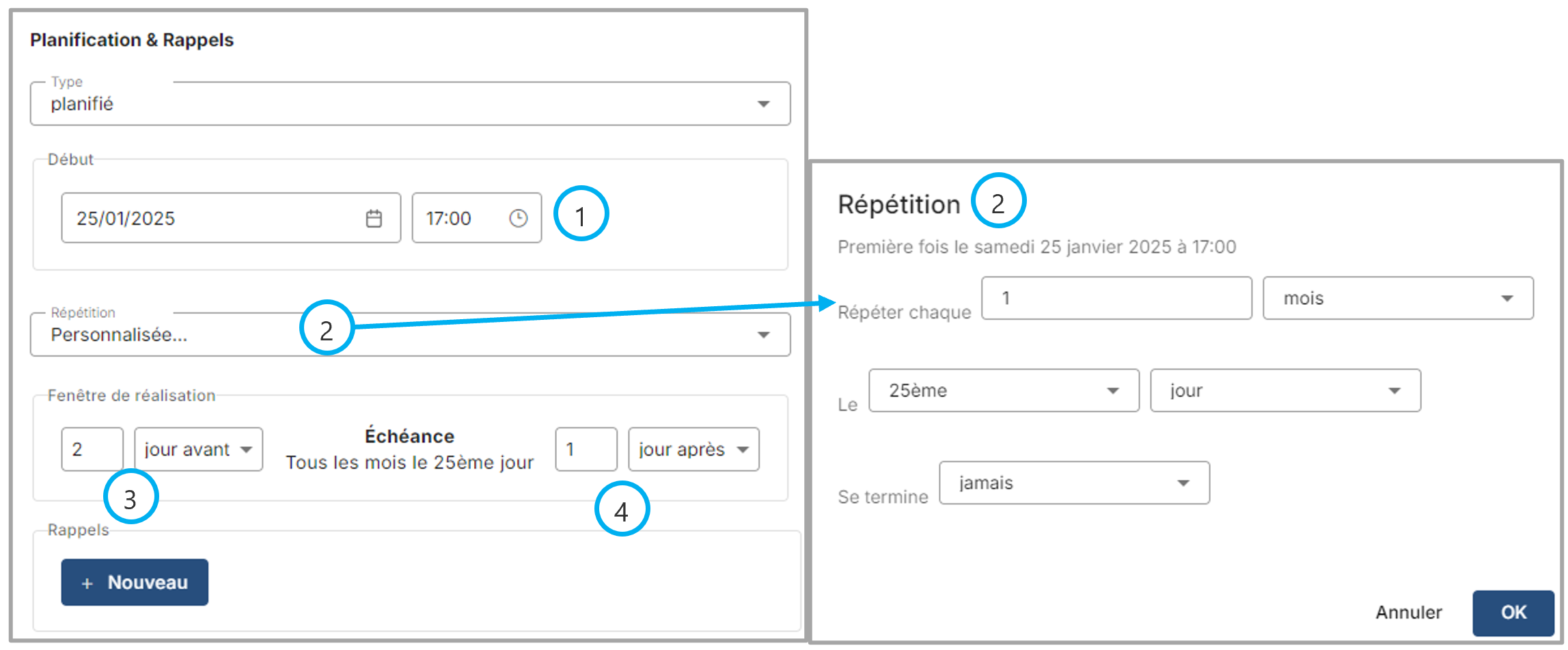Open the 'mois' repeat unit dropdown

(1397, 299)
